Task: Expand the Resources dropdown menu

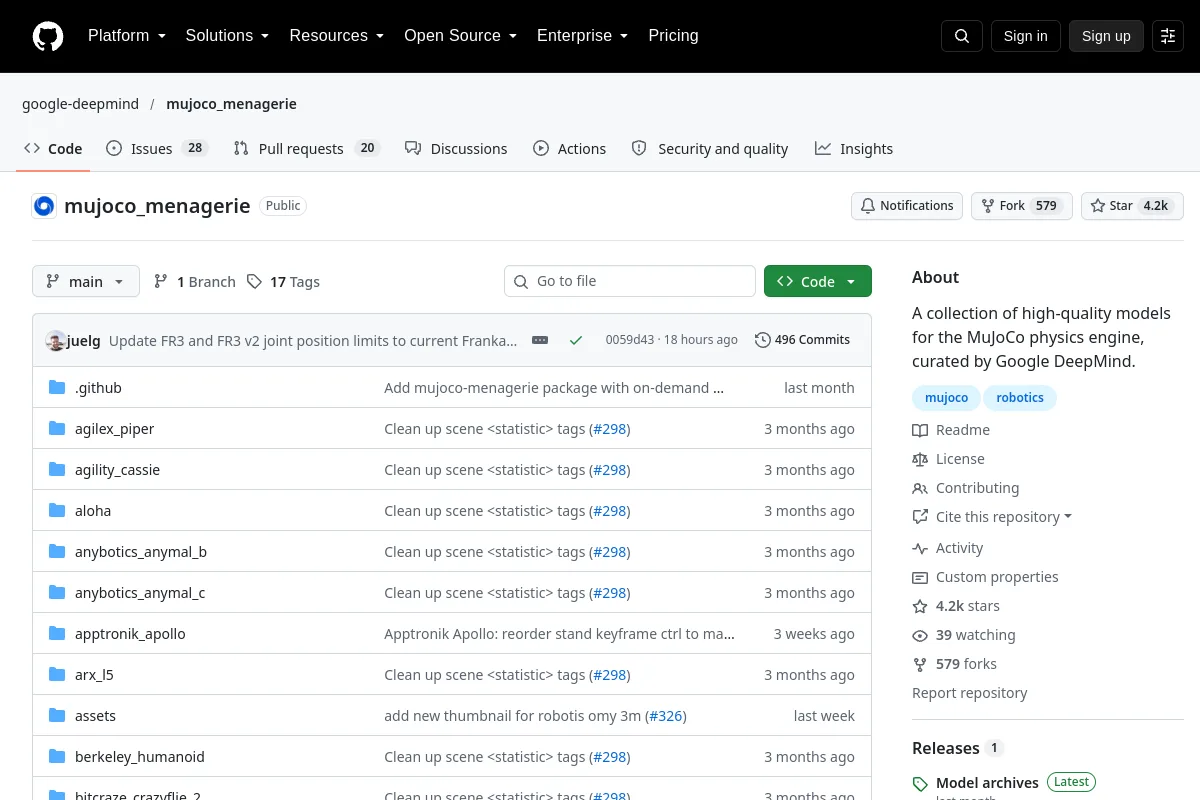Action: (x=337, y=36)
